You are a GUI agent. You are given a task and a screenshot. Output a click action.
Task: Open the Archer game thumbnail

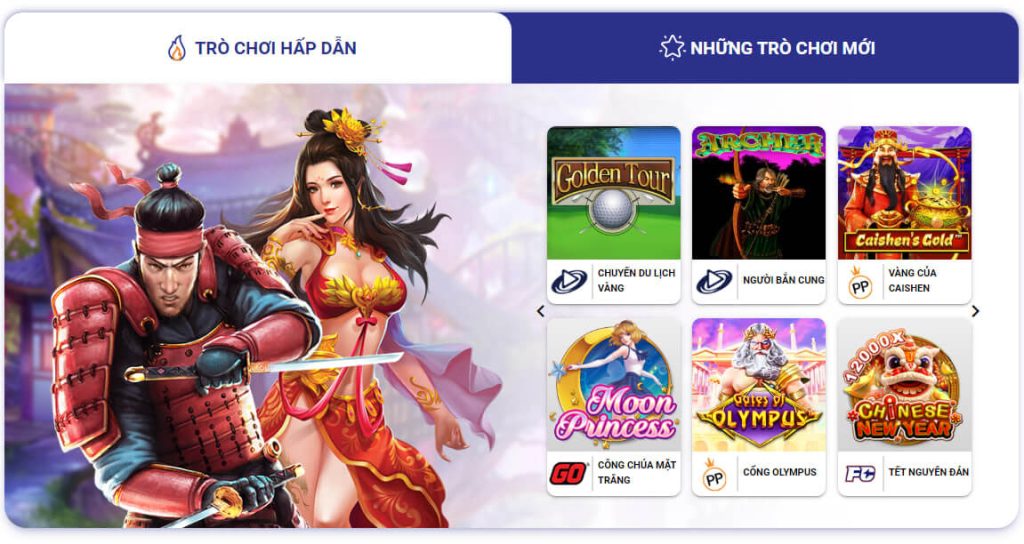pos(759,193)
